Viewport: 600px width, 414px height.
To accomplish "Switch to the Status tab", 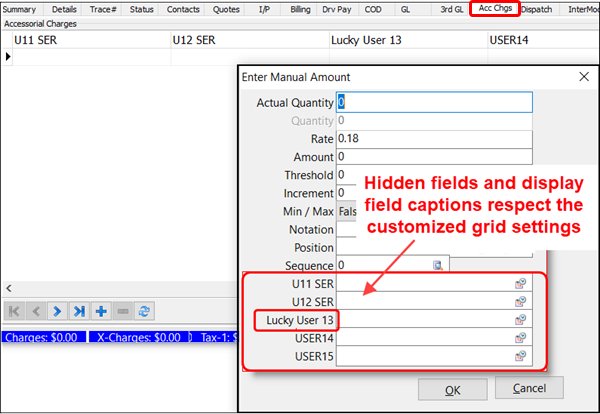I will coord(141,9).
